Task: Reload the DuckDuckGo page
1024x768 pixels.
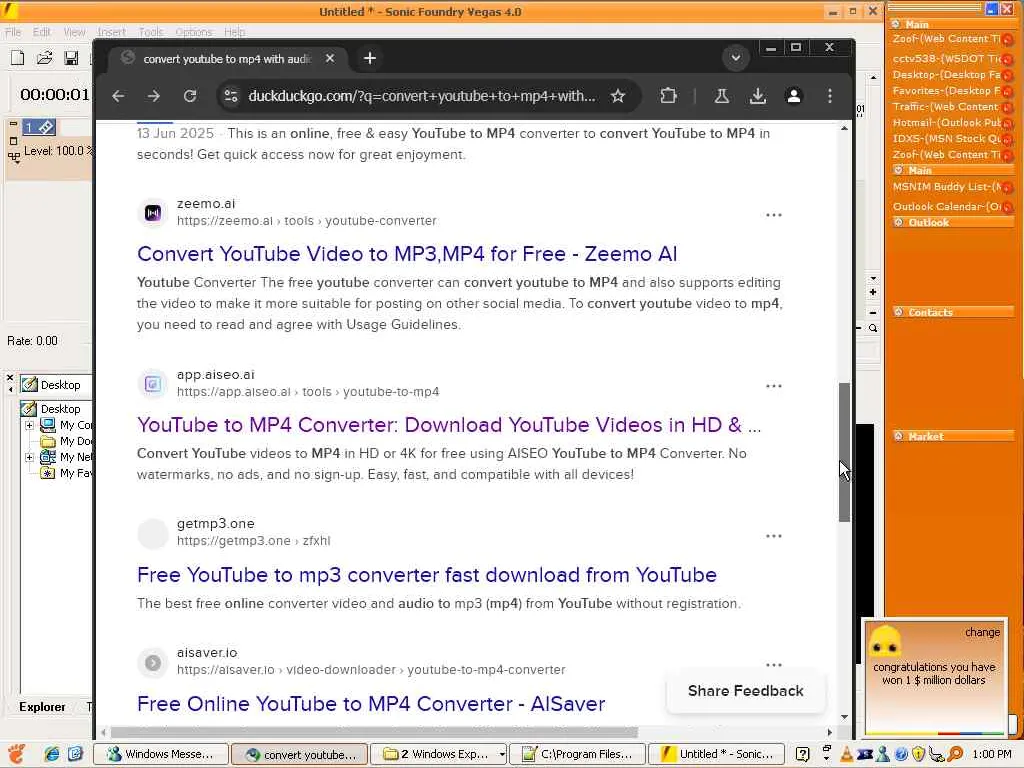Action: (x=190, y=96)
